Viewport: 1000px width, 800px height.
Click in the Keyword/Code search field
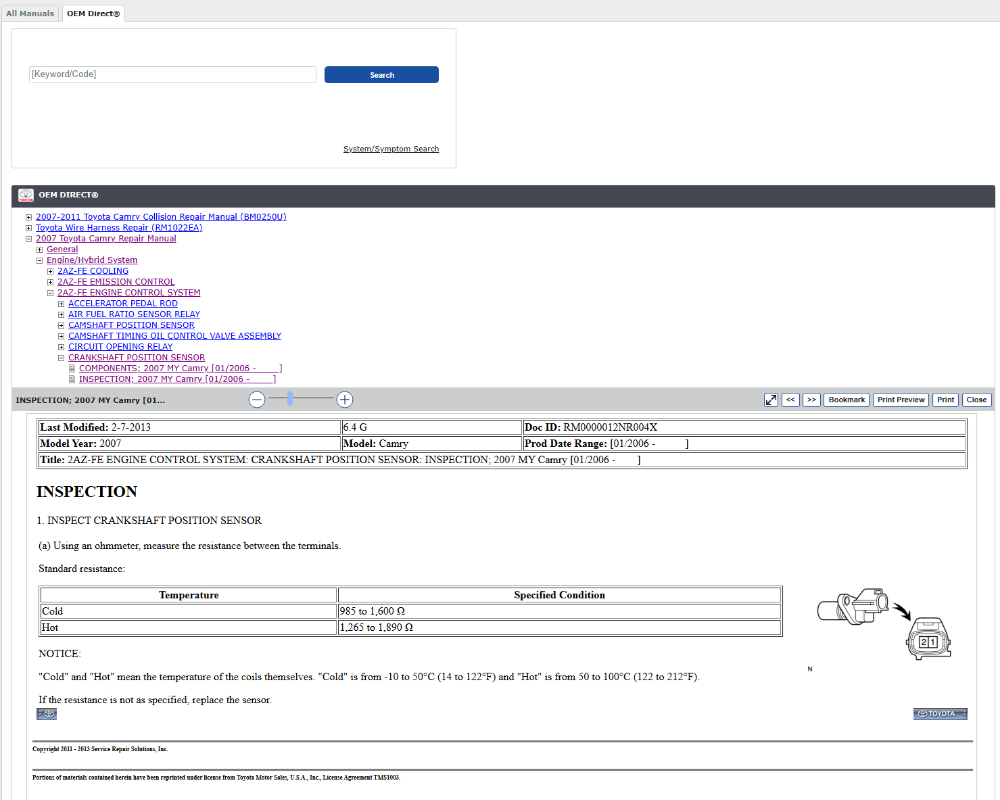[172, 74]
